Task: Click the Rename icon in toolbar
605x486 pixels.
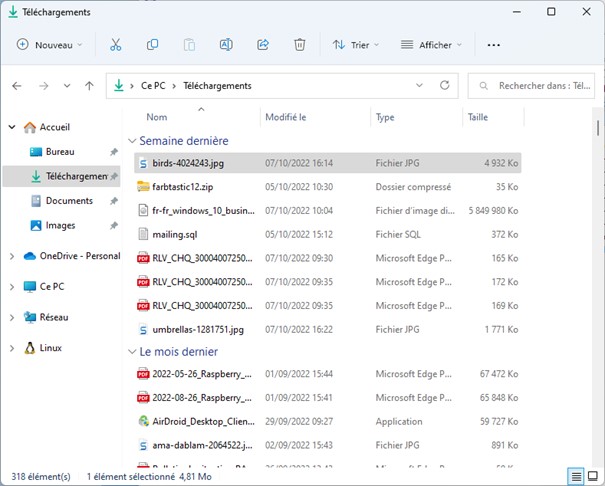Action: pyautogui.click(x=226, y=45)
